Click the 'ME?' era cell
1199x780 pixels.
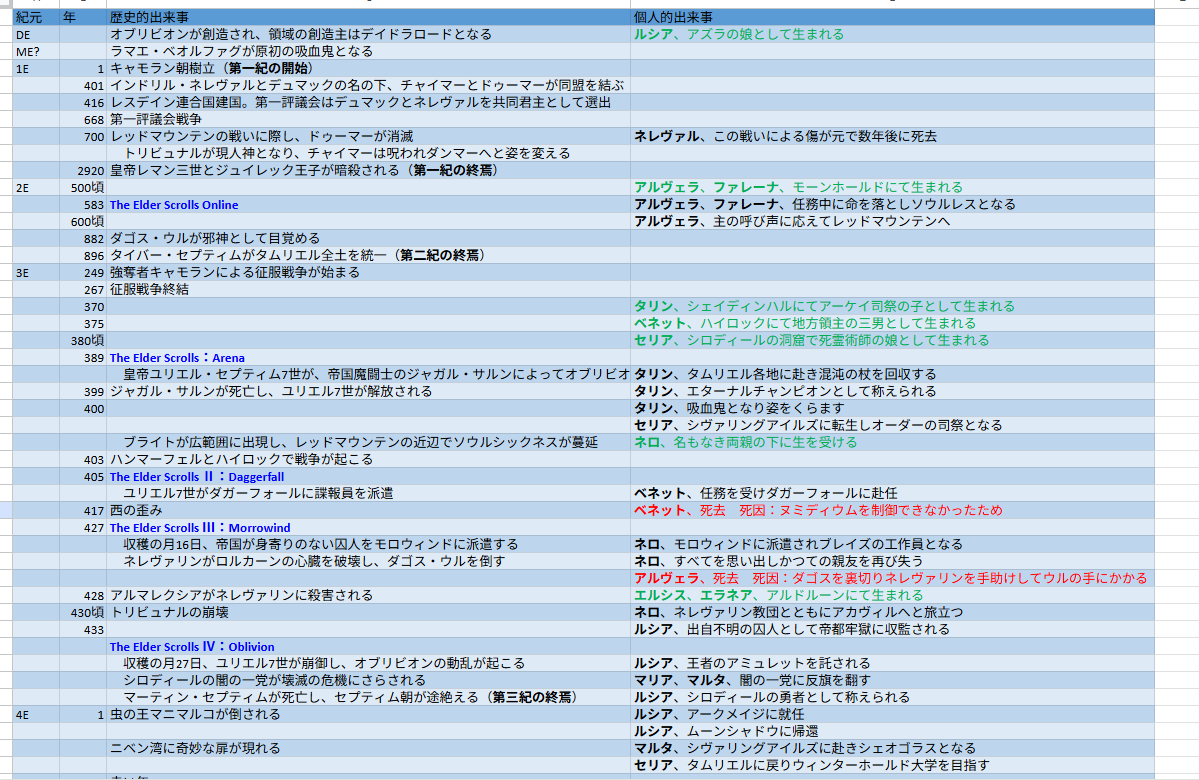click(28, 51)
